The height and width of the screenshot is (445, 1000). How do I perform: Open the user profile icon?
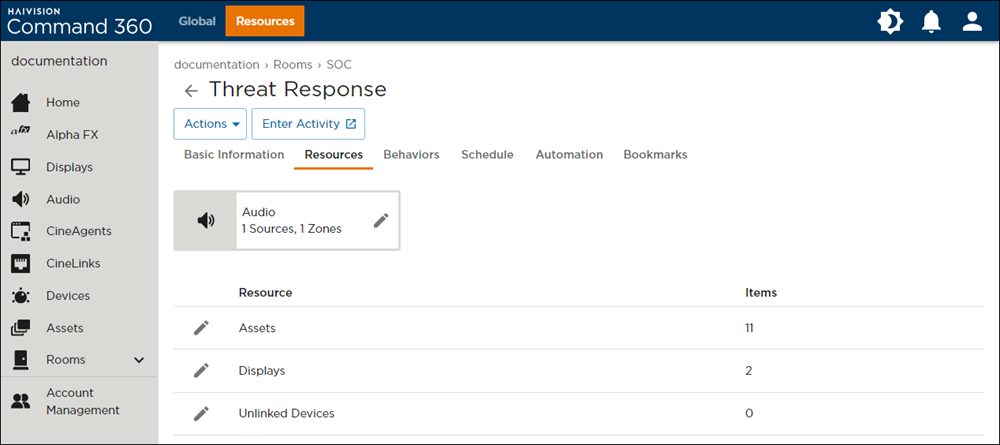pos(972,21)
